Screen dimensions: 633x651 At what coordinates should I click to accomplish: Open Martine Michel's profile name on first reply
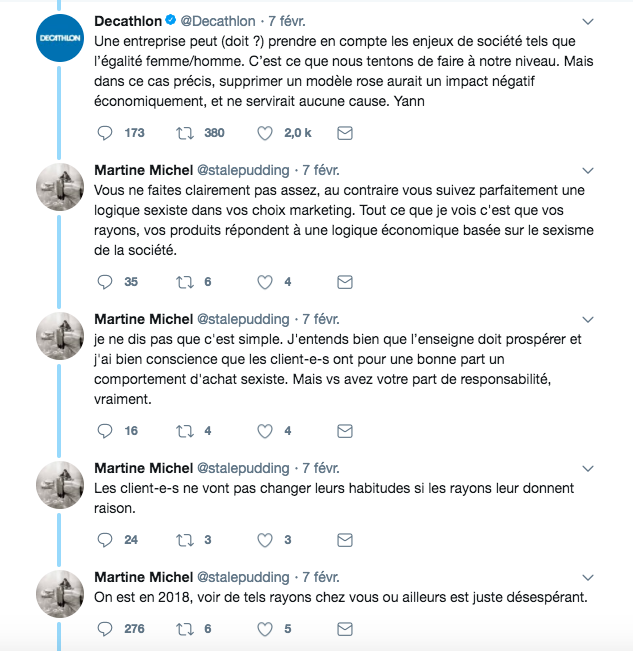144,170
